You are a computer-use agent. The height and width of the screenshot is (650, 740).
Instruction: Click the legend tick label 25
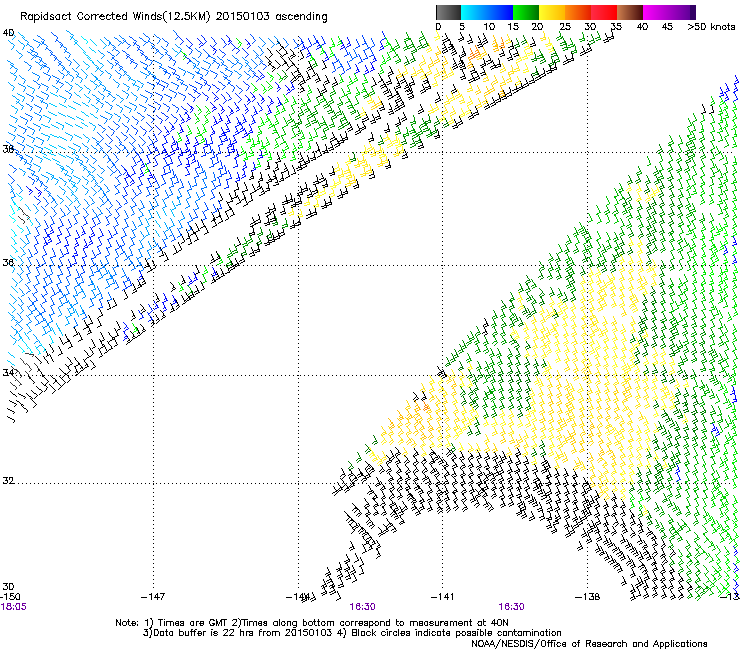point(565,27)
